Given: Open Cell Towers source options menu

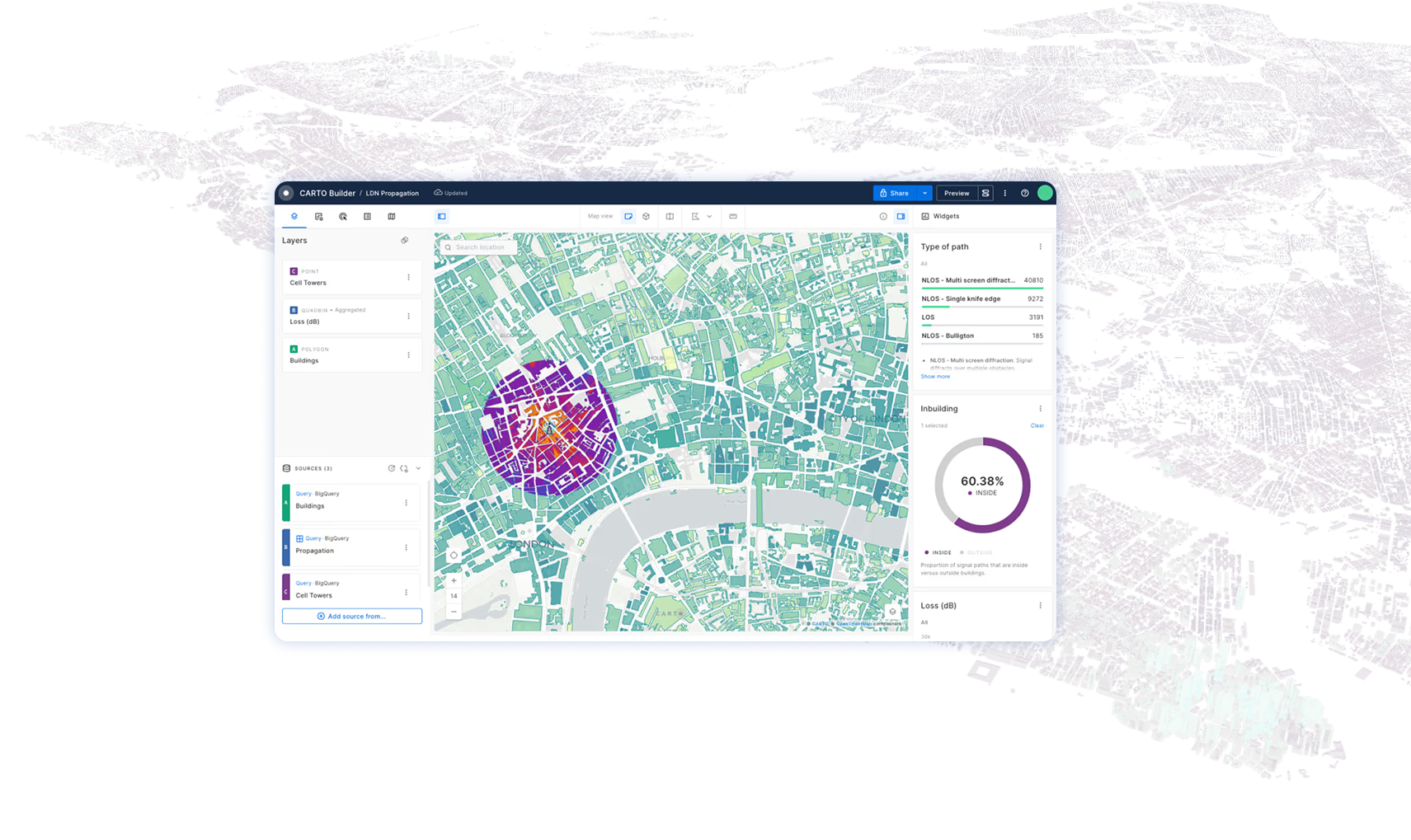Looking at the screenshot, I should [x=406, y=592].
